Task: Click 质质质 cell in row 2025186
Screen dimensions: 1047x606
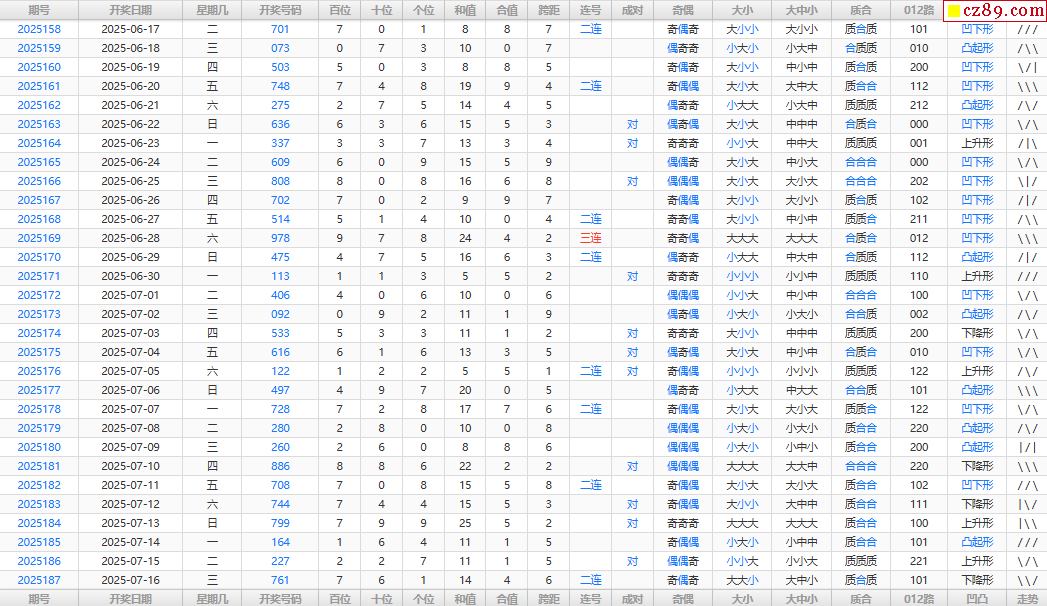Action: 861,561
